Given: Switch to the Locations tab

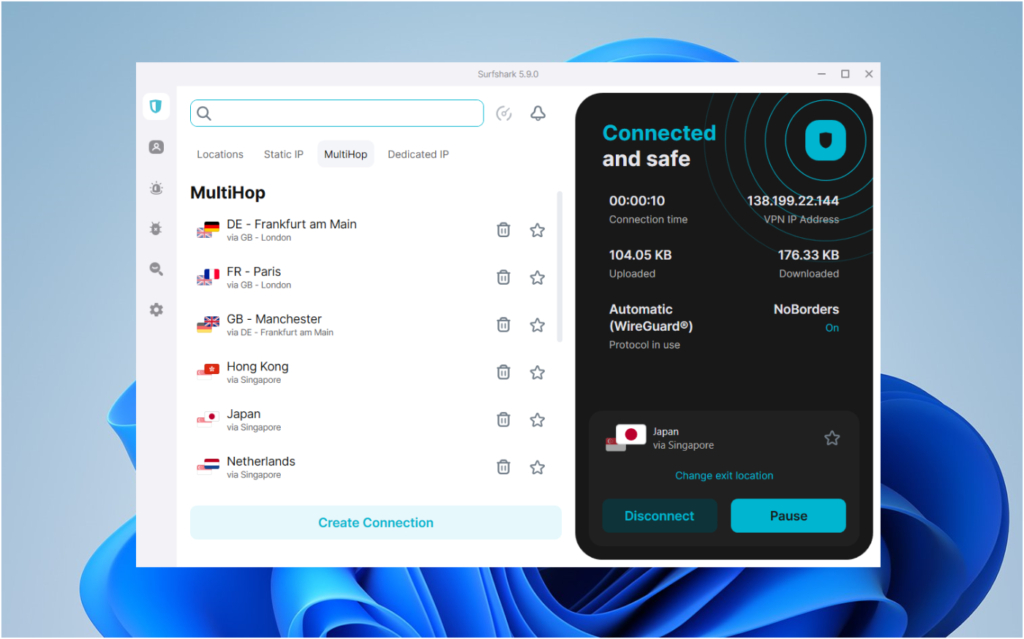Looking at the screenshot, I should [220, 154].
